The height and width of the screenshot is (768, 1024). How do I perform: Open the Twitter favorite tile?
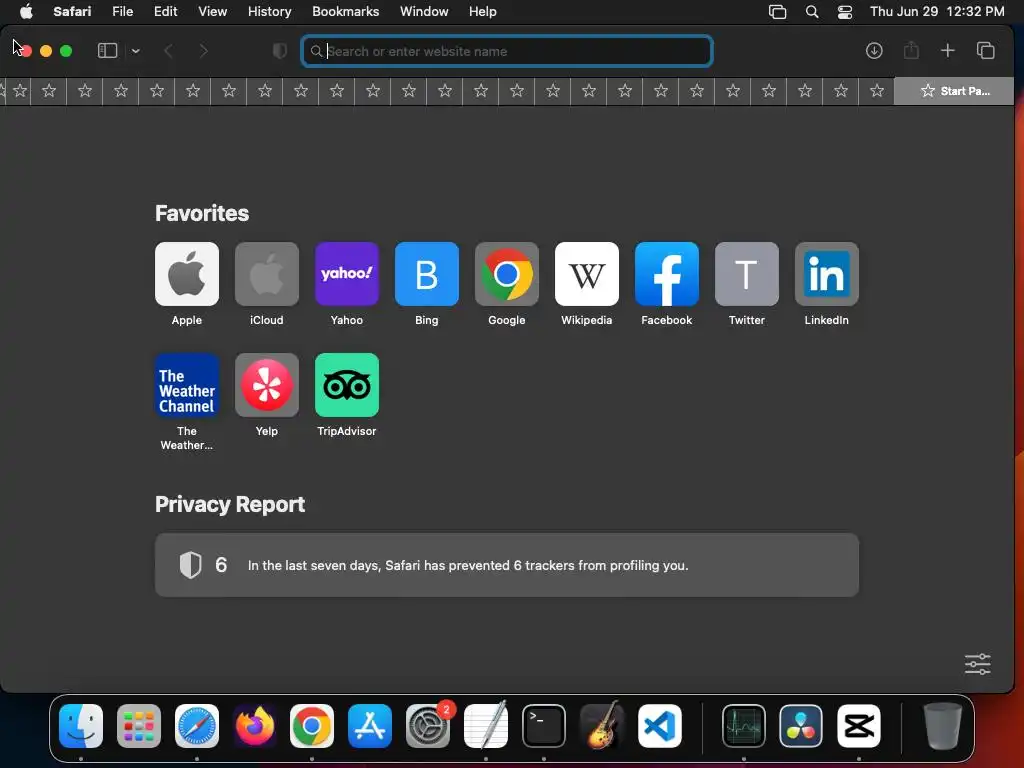pyautogui.click(x=746, y=274)
